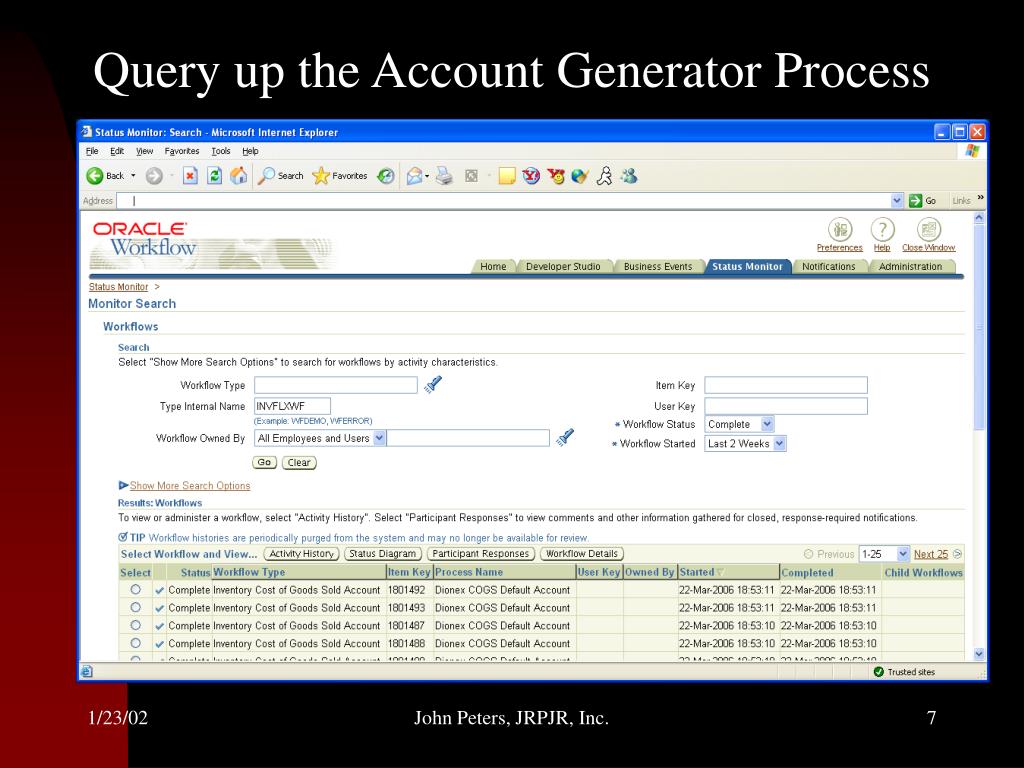This screenshot has width=1024, height=768.
Task: Click the Print icon in toolbar
Action: 444,176
